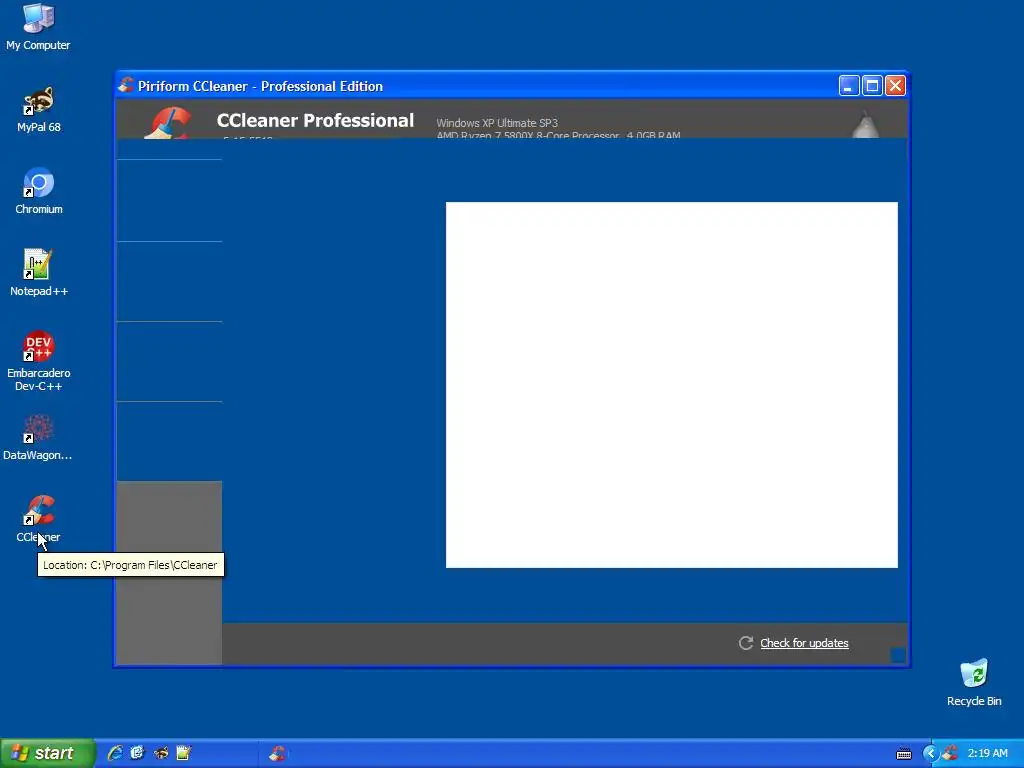Select the DataWagon desktop shortcut
The image size is (1024, 768).
pos(38,438)
